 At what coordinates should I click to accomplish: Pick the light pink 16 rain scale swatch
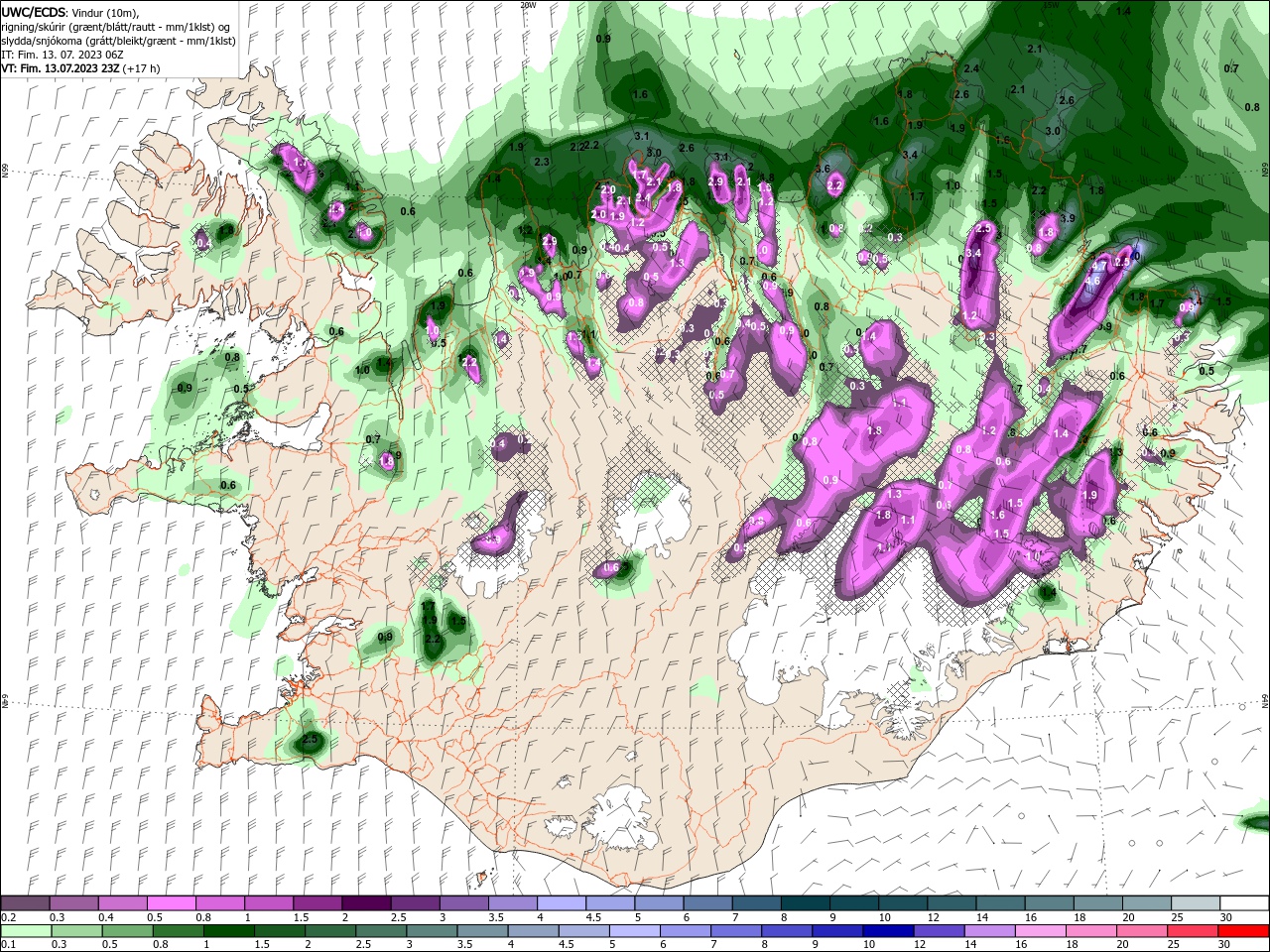(1041, 931)
